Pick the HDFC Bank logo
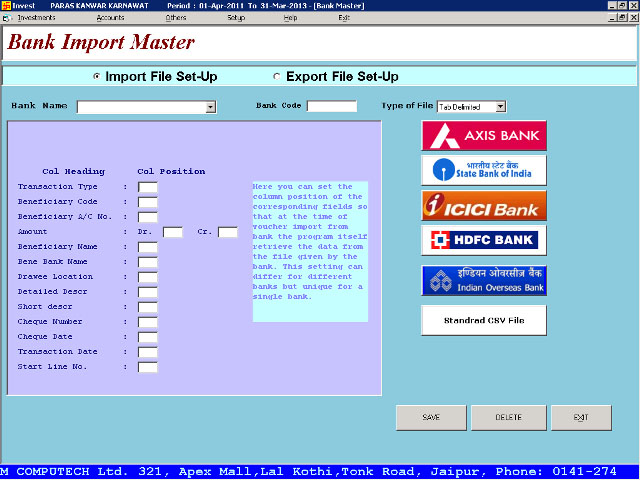 click(484, 240)
